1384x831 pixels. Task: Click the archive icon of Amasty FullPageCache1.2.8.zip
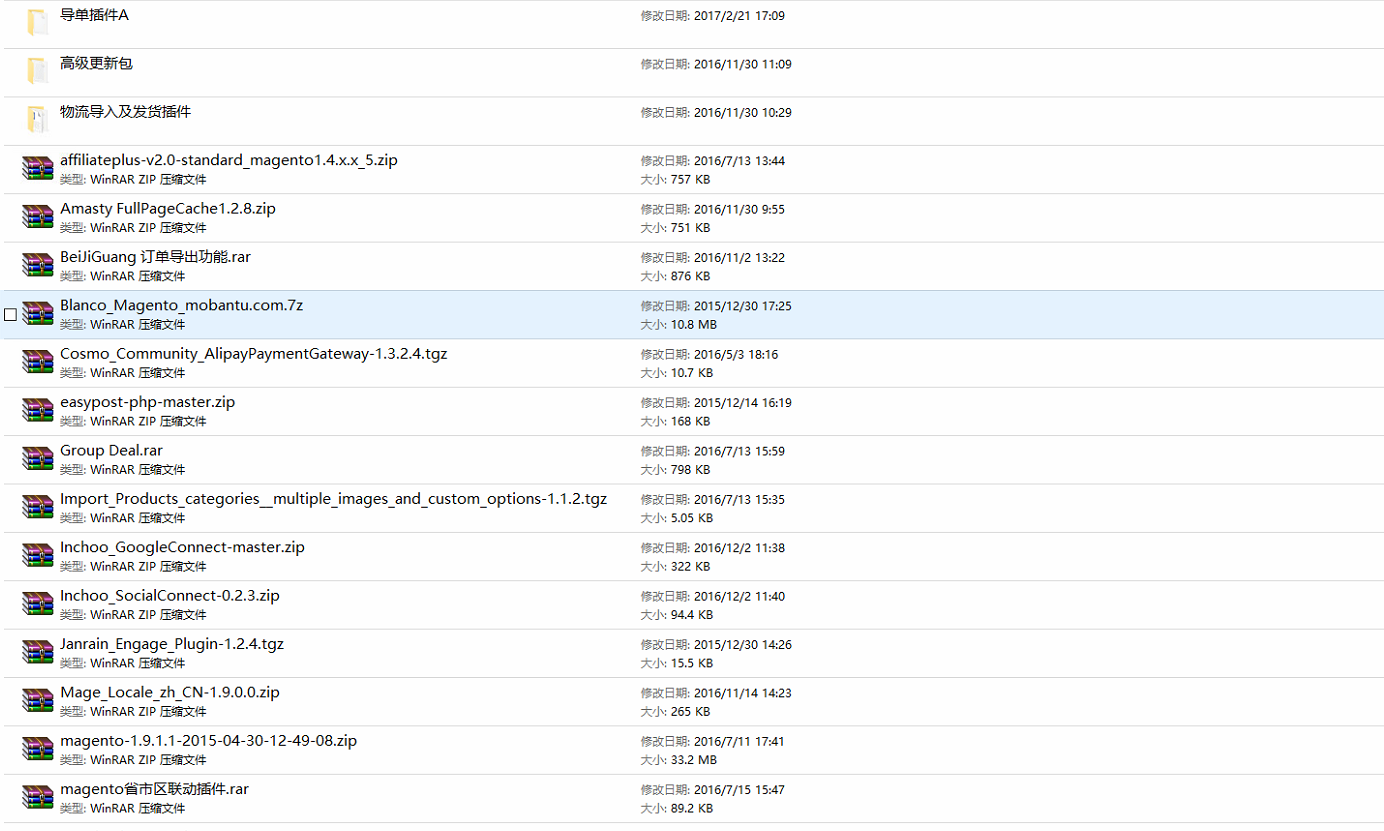tap(37, 216)
